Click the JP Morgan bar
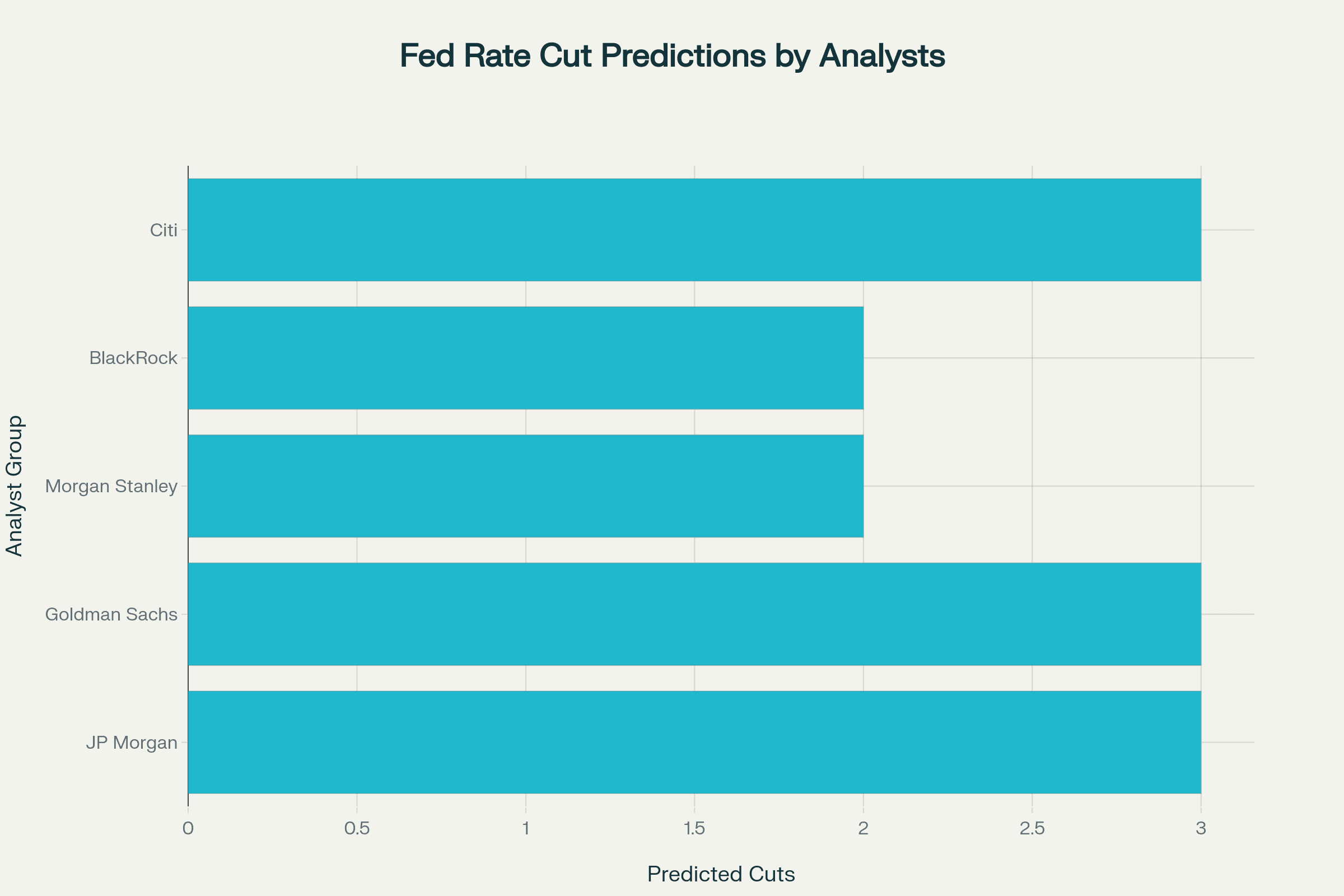This screenshot has height=896, width=1344. click(x=694, y=741)
